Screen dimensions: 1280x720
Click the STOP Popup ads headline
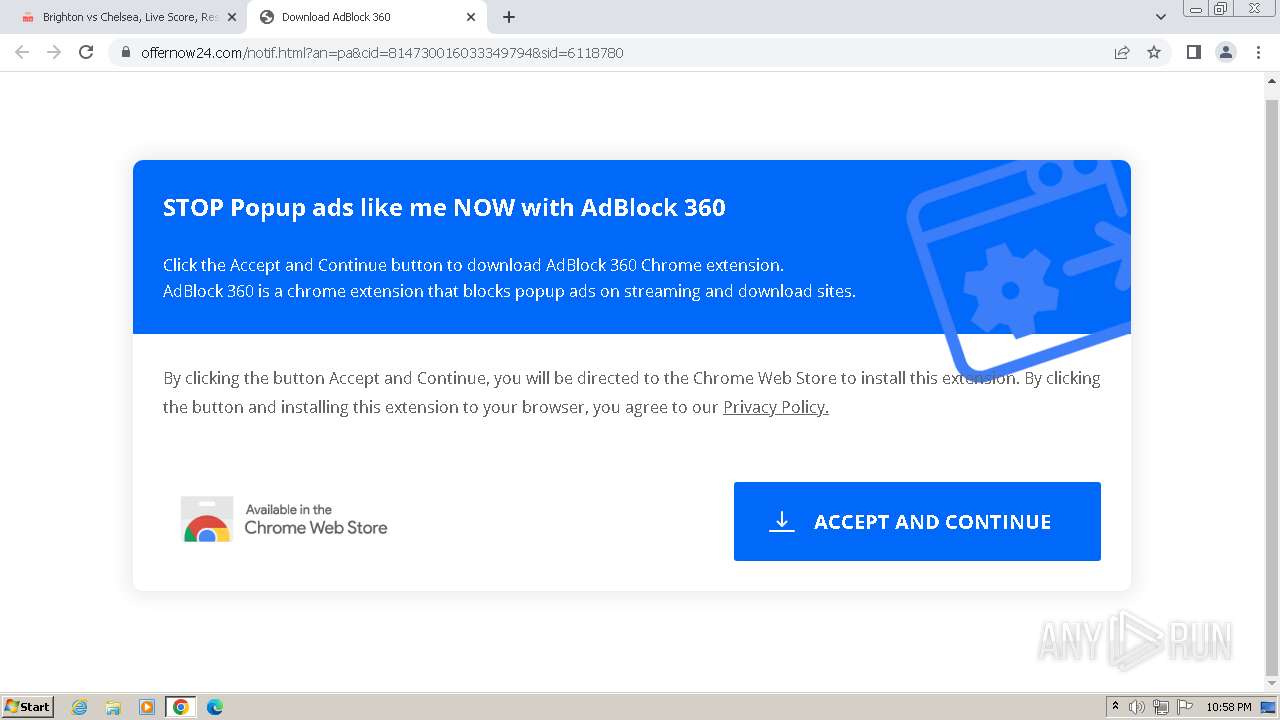pos(444,208)
